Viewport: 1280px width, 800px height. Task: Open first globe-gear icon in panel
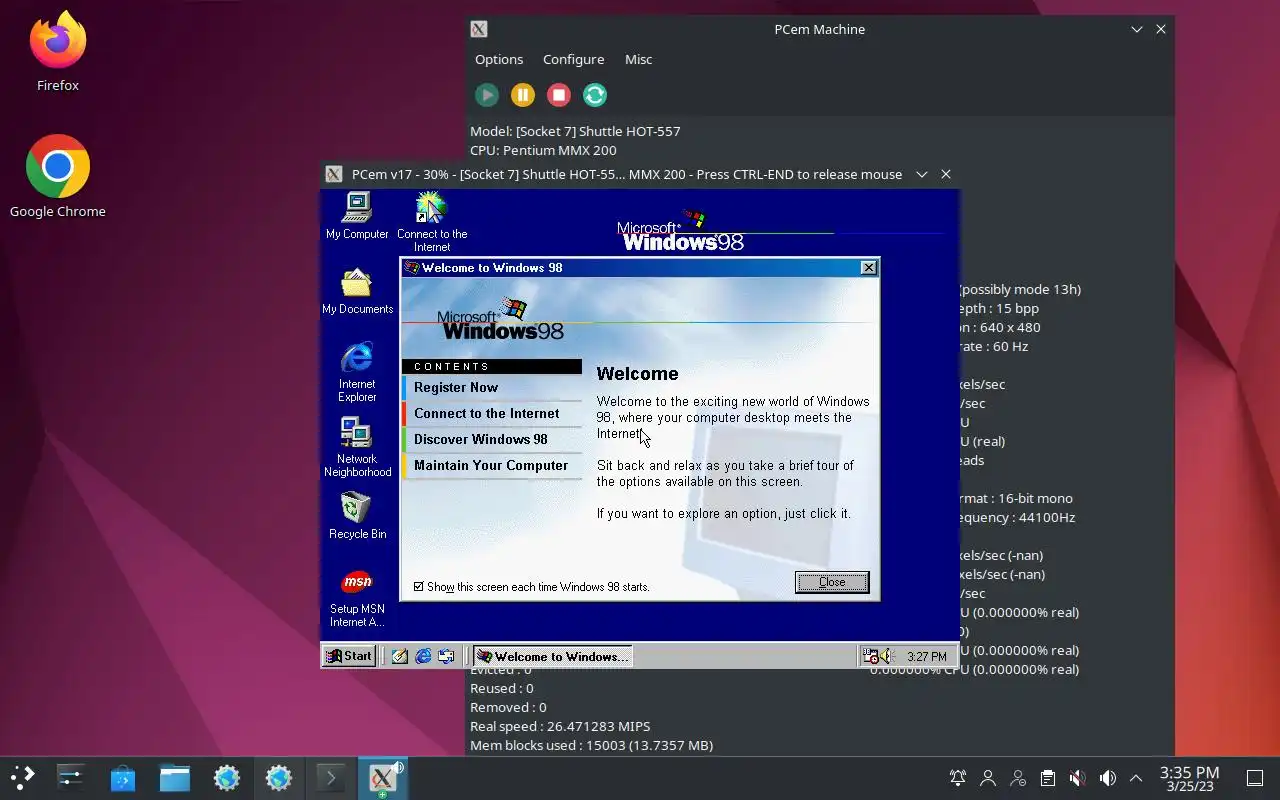pos(227,777)
